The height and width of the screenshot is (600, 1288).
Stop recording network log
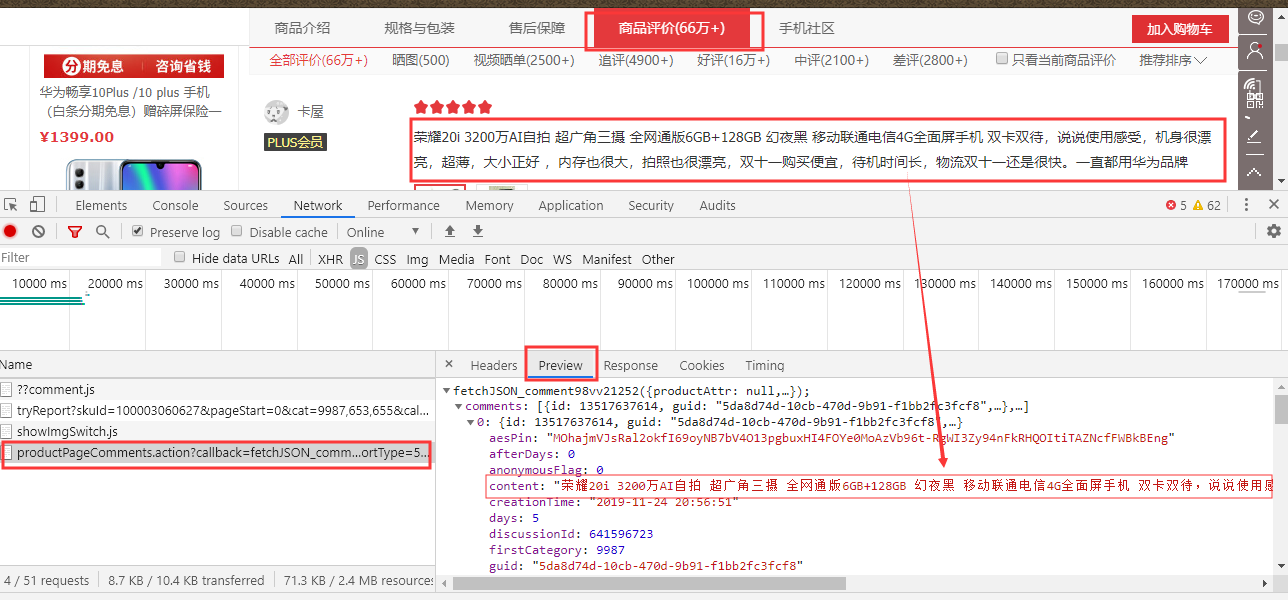pyautogui.click(x=10, y=231)
